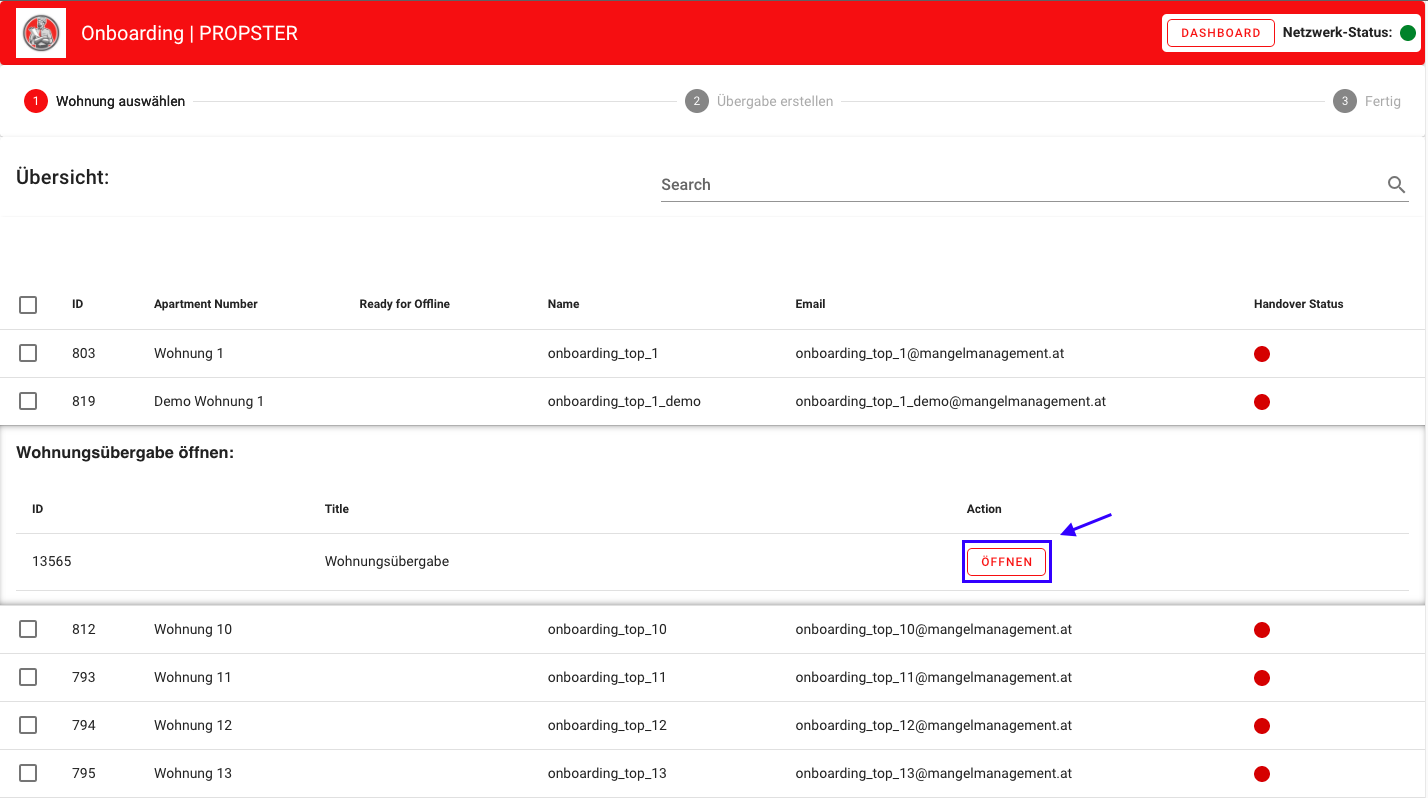Click step 1 circle Wohnung auswählen
Viewport: 1428px width, 798px height.
(x=36, y=101)
